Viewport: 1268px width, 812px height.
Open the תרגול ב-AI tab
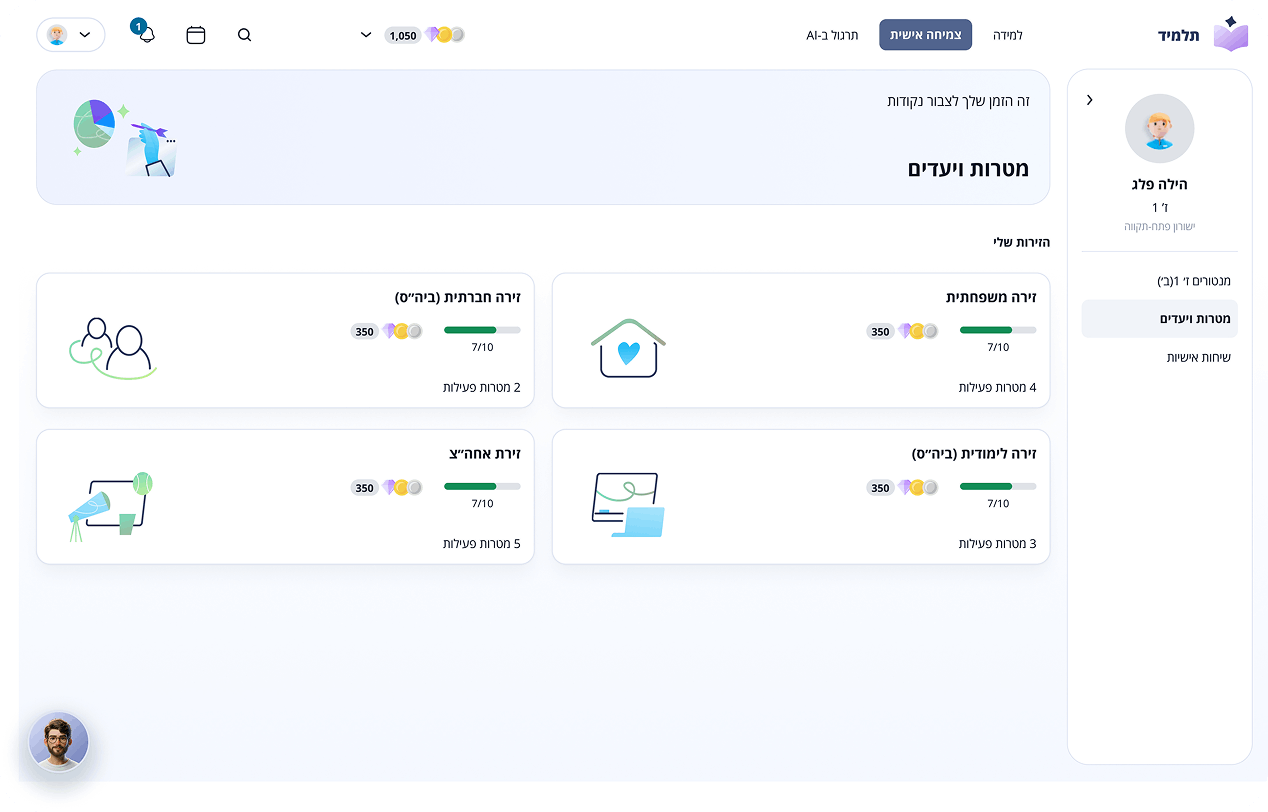pyautogui.click(x=832, y=35)
